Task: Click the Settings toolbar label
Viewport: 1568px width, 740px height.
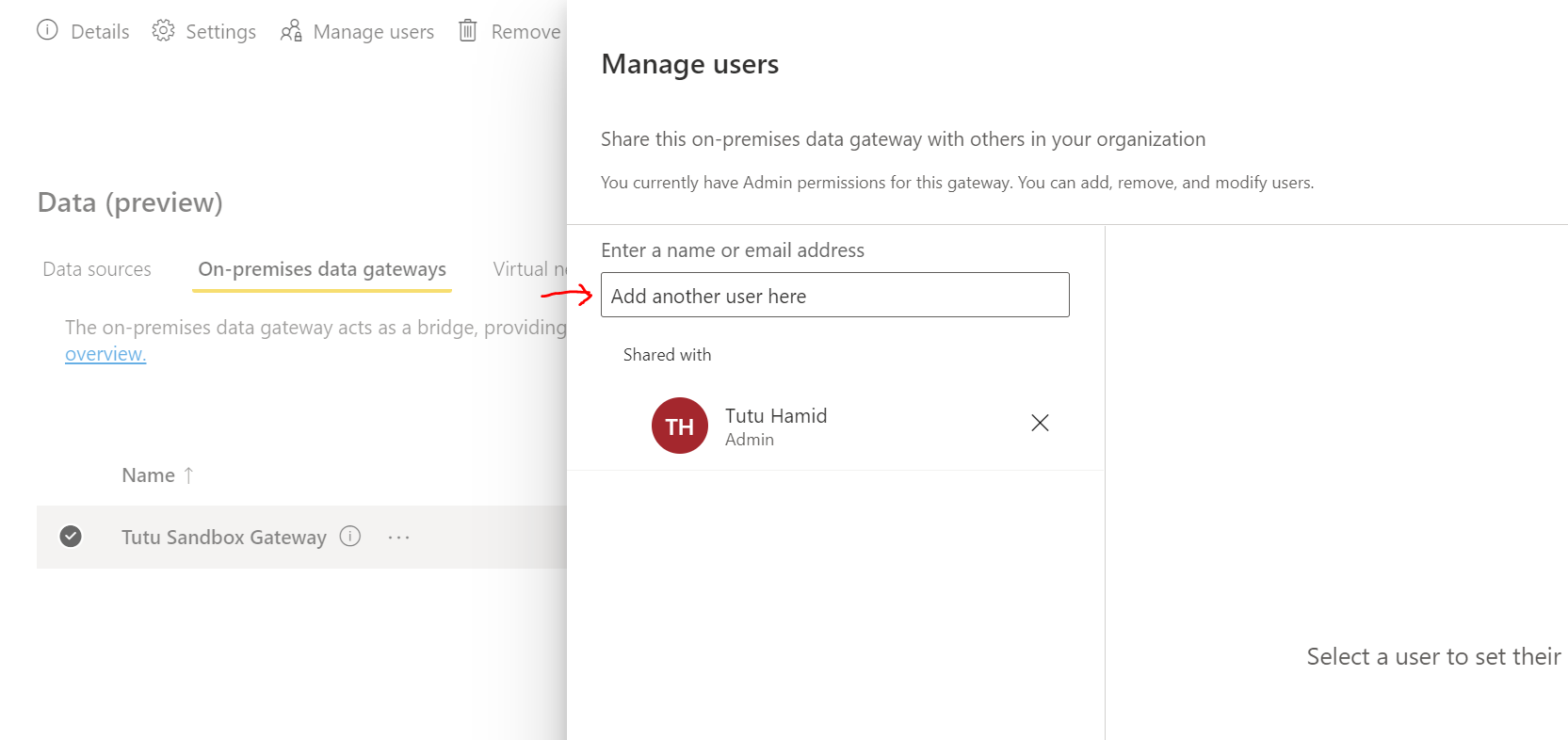Action: (x=220, y=32)
